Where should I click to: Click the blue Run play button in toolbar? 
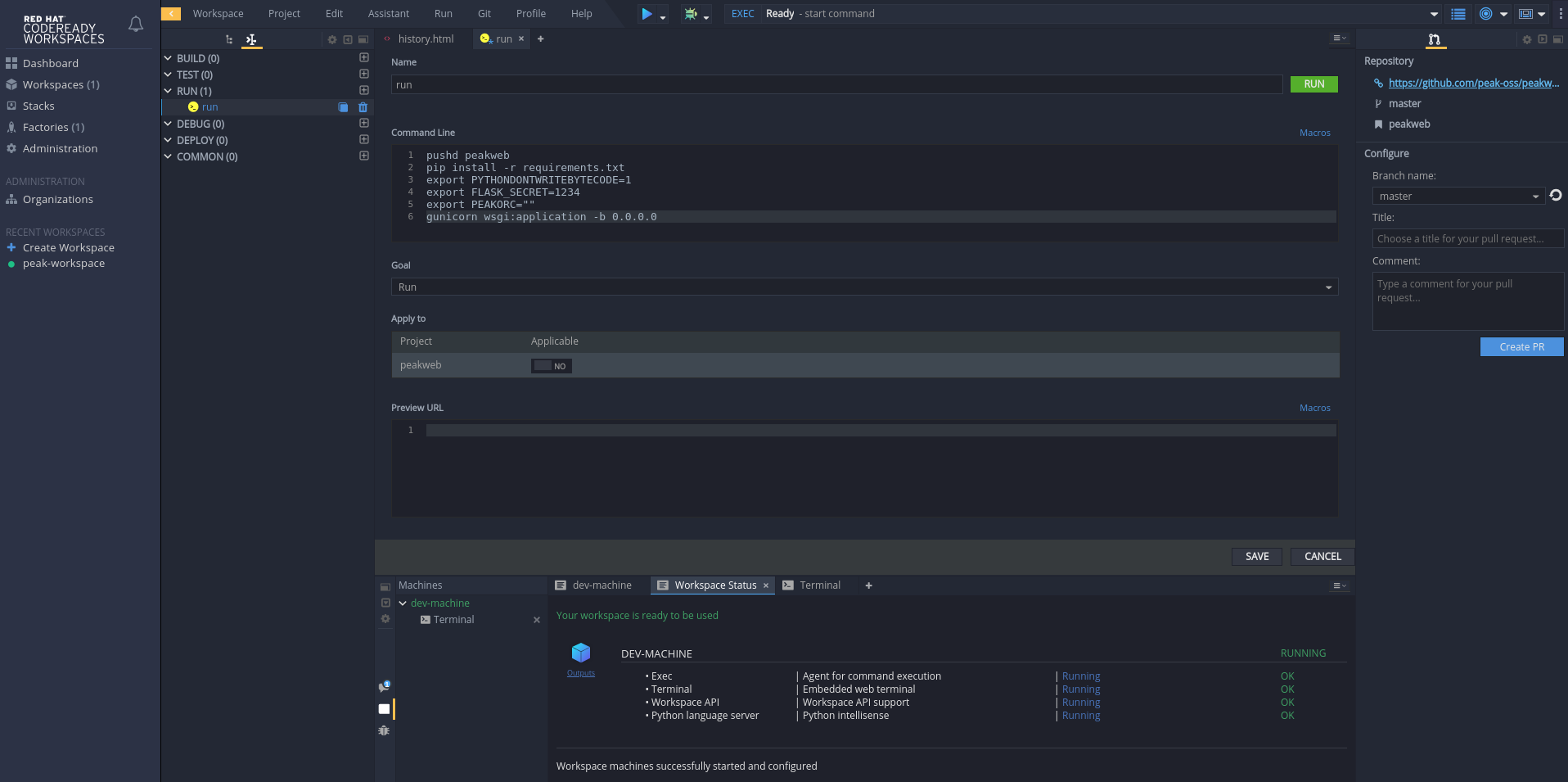(647, 14)
